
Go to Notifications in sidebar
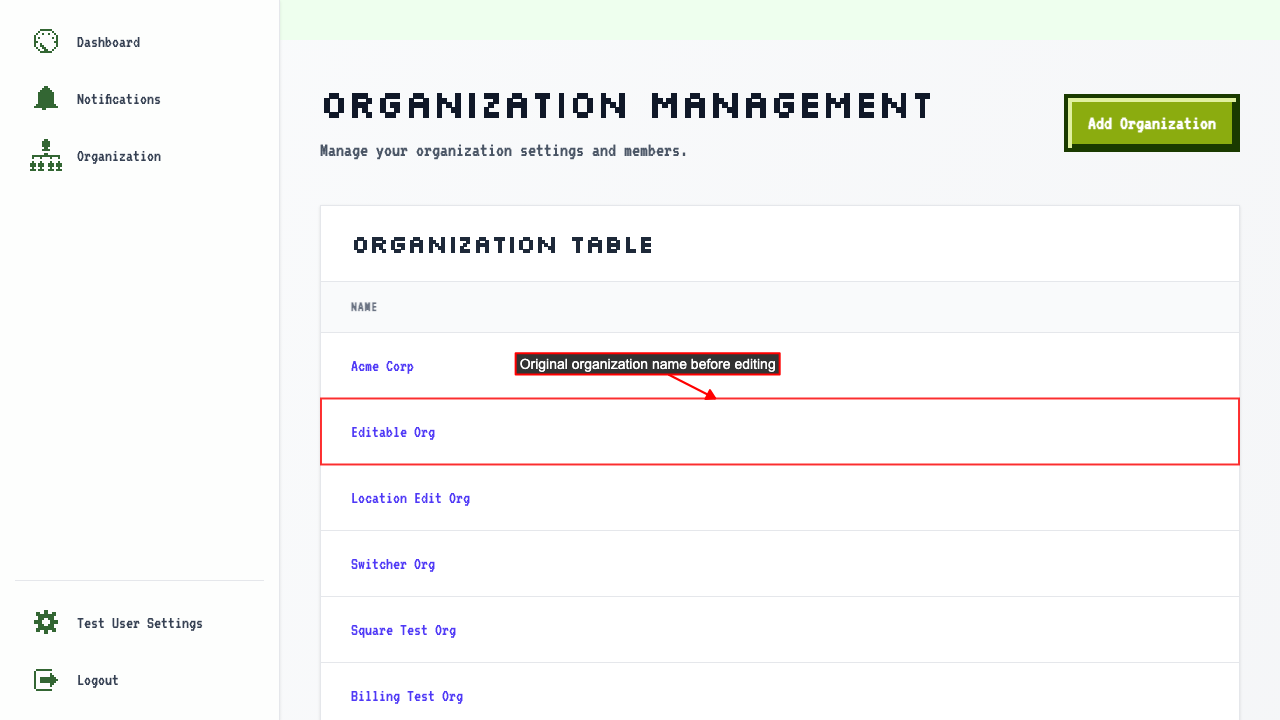tap(119, 99)
